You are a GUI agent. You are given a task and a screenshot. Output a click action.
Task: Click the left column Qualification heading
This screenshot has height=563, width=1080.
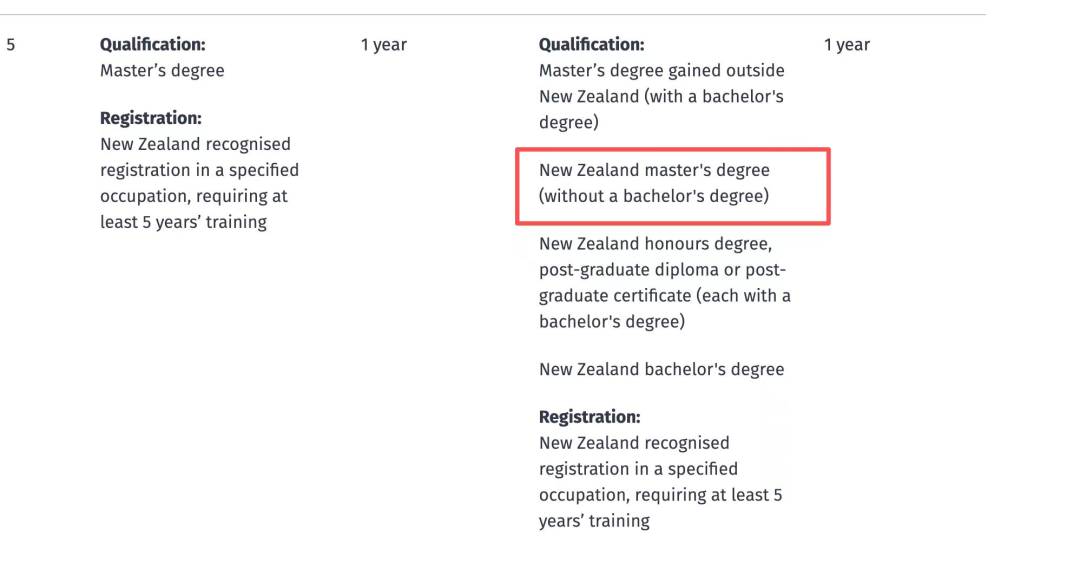153,45
